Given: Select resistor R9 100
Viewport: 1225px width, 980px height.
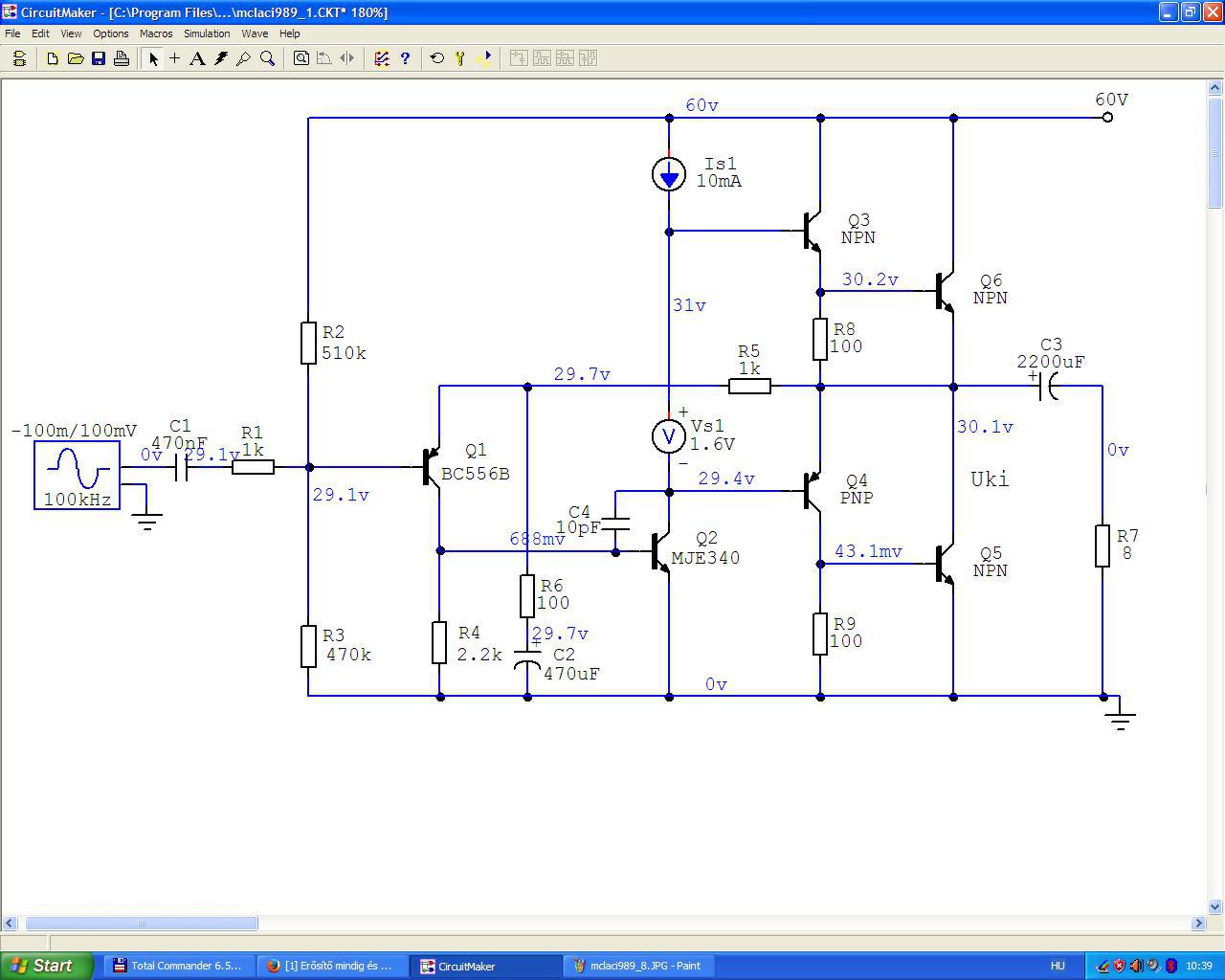Looking at the screenshot, I should point(820,634).
